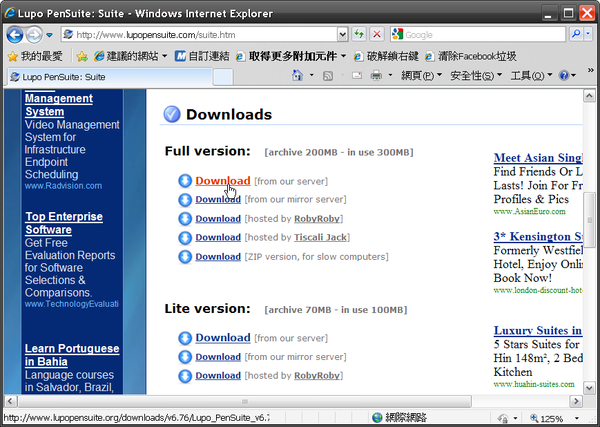Expand the address bar history dropdown
The image size is (600, 427).
(342, 35)
